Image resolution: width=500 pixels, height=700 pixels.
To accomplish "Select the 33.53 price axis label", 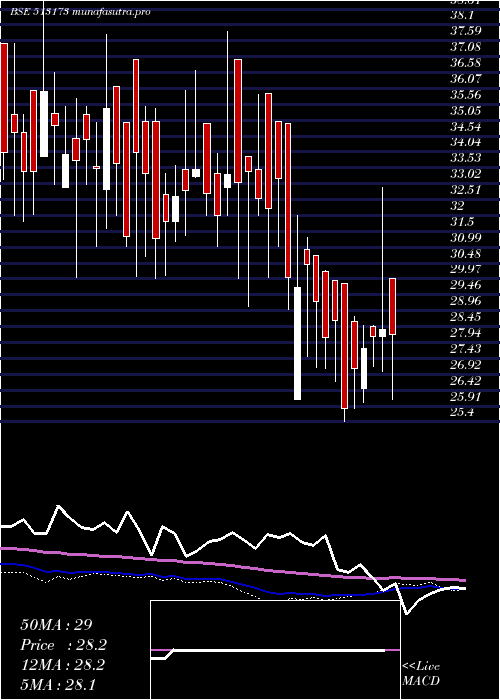I will tap(466, 158).
